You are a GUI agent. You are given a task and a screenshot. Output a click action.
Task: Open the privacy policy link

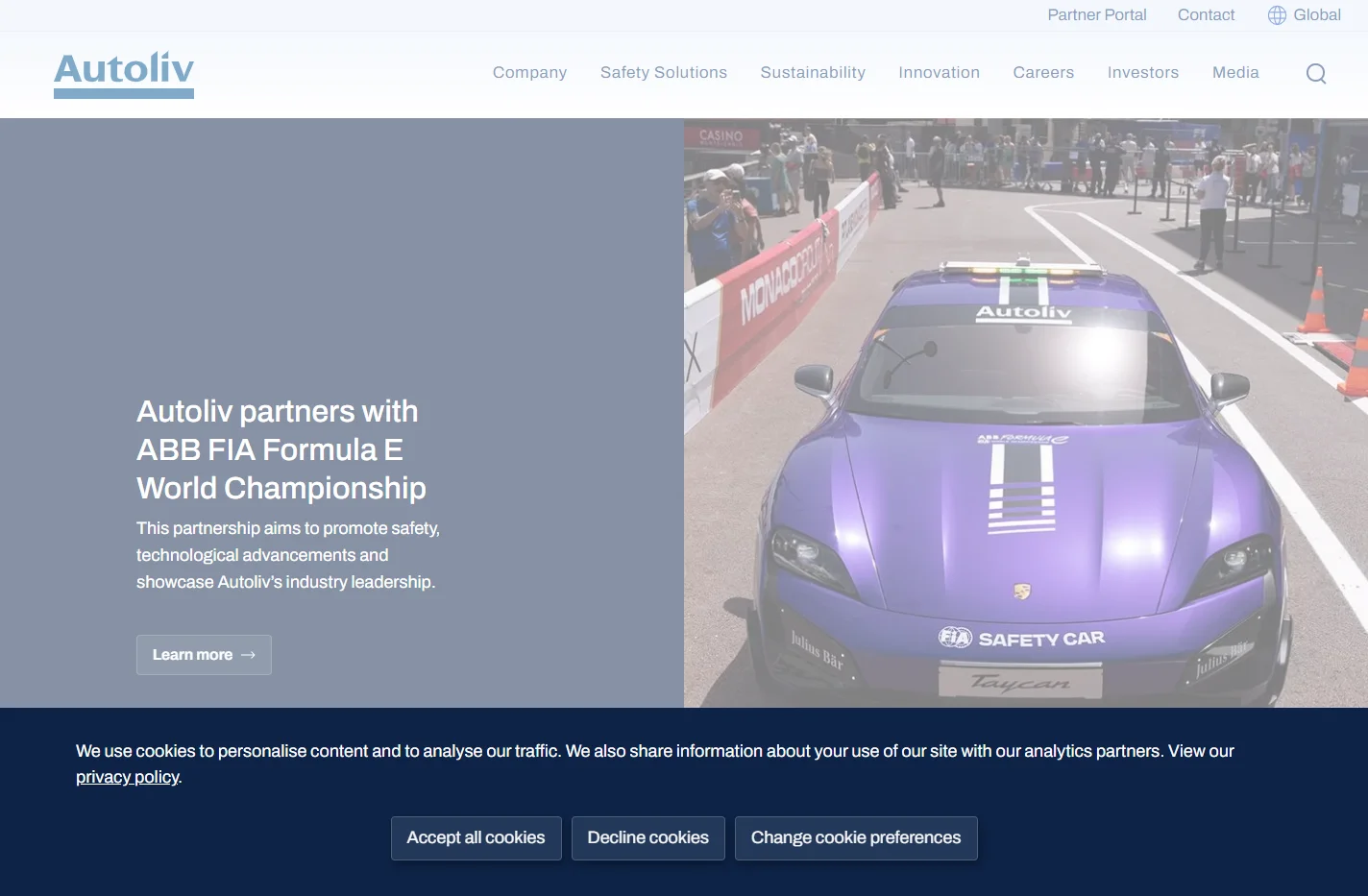128,777
